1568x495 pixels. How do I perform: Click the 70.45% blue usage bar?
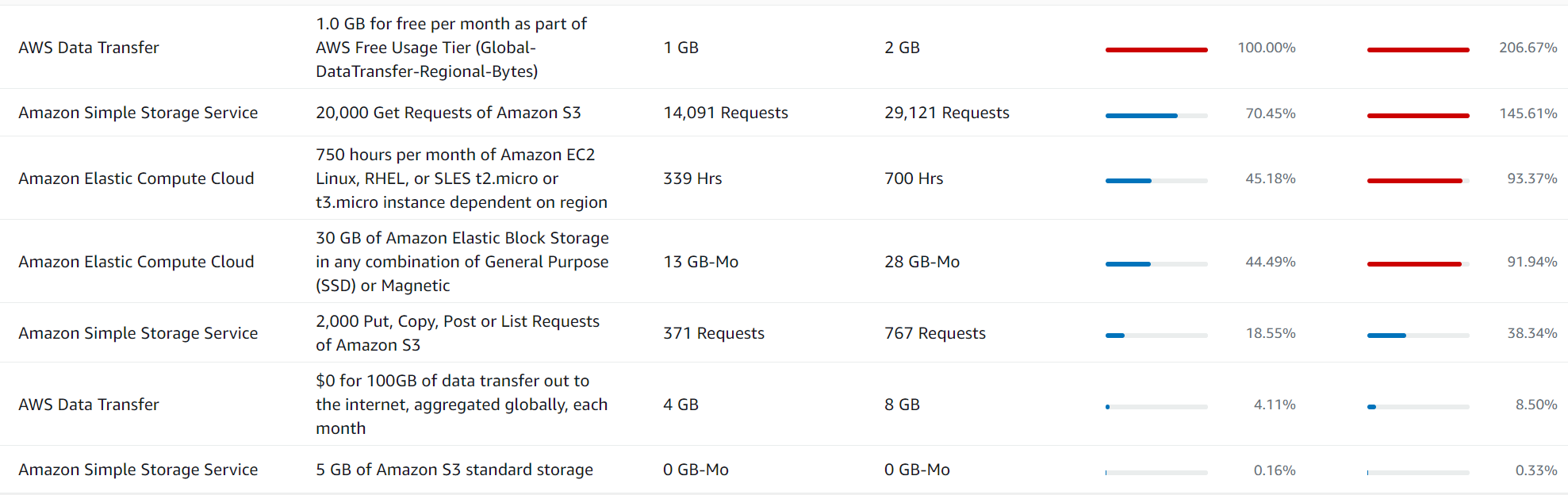point(1156,115)
